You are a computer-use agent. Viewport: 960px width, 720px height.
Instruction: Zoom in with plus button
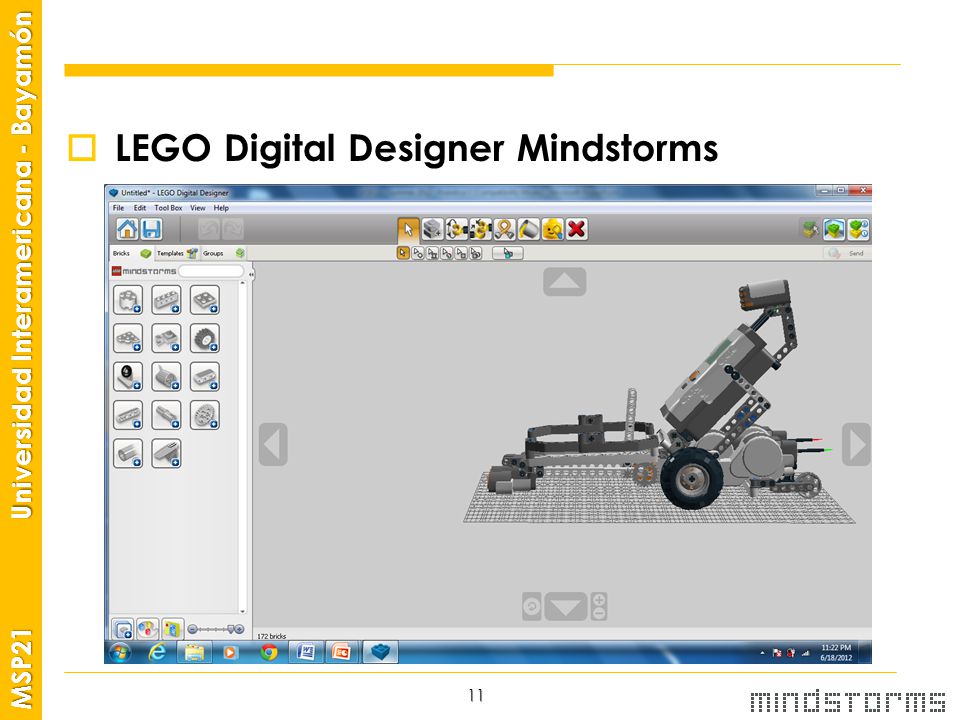[599, 599]
